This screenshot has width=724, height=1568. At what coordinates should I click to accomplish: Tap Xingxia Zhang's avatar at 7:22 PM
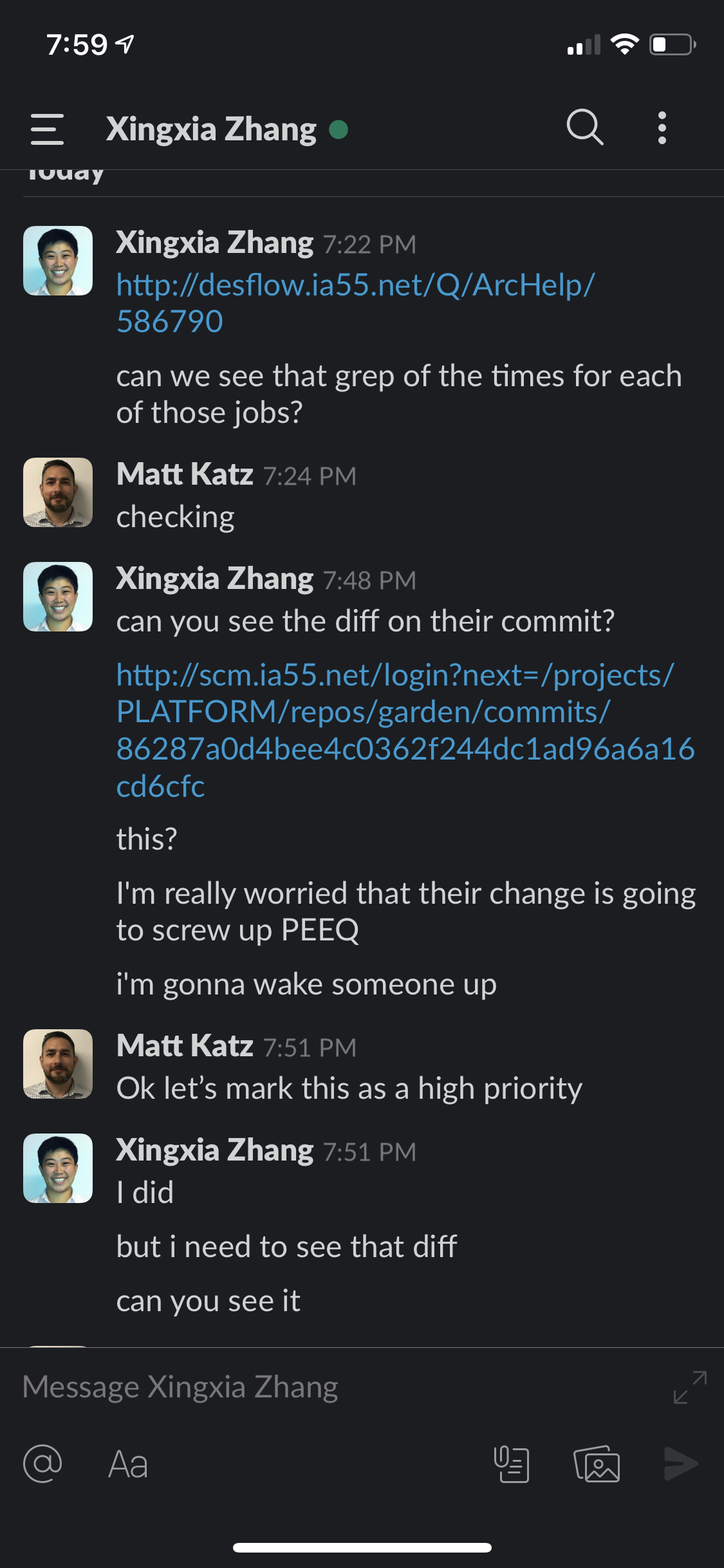tap(58, 261)
